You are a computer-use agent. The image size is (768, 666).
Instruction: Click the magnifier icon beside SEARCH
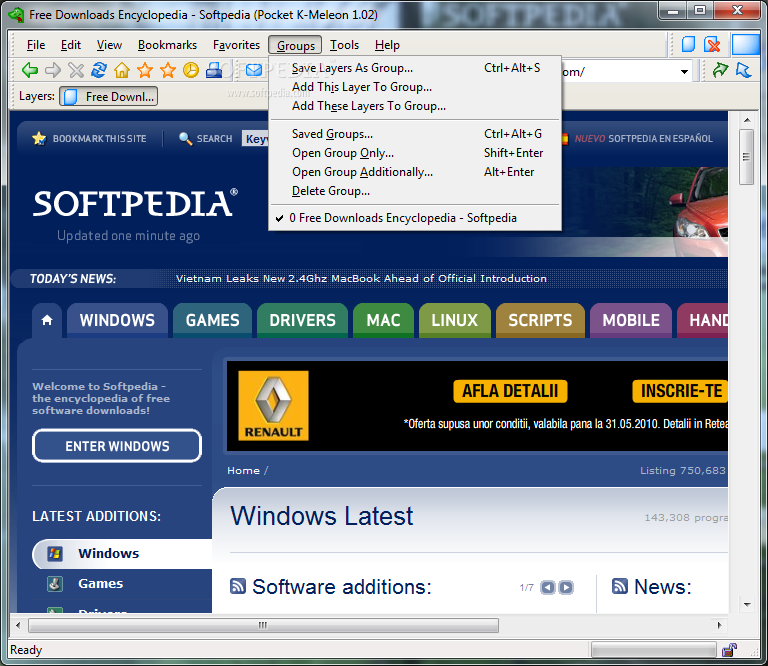[185, 139]
